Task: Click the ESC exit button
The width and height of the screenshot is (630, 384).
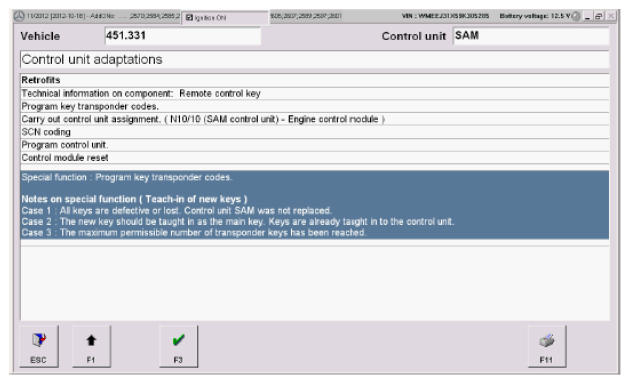Action: click(39, 347)
